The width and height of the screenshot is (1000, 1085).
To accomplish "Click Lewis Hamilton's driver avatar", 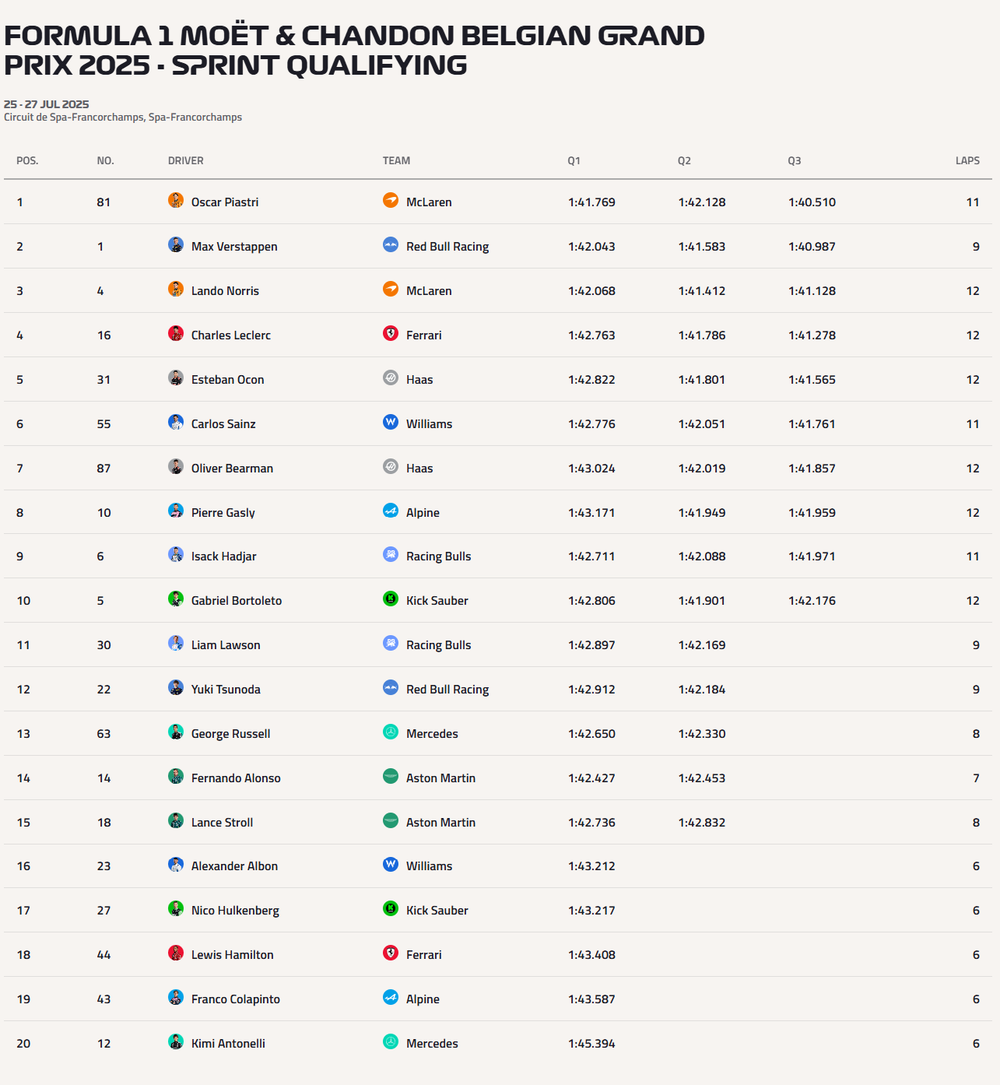I will 176,954.
